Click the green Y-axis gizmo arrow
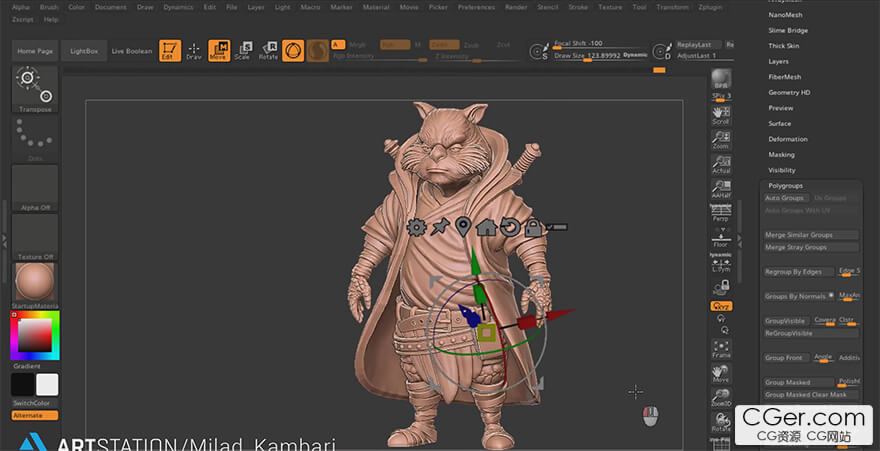 point(476,260)
